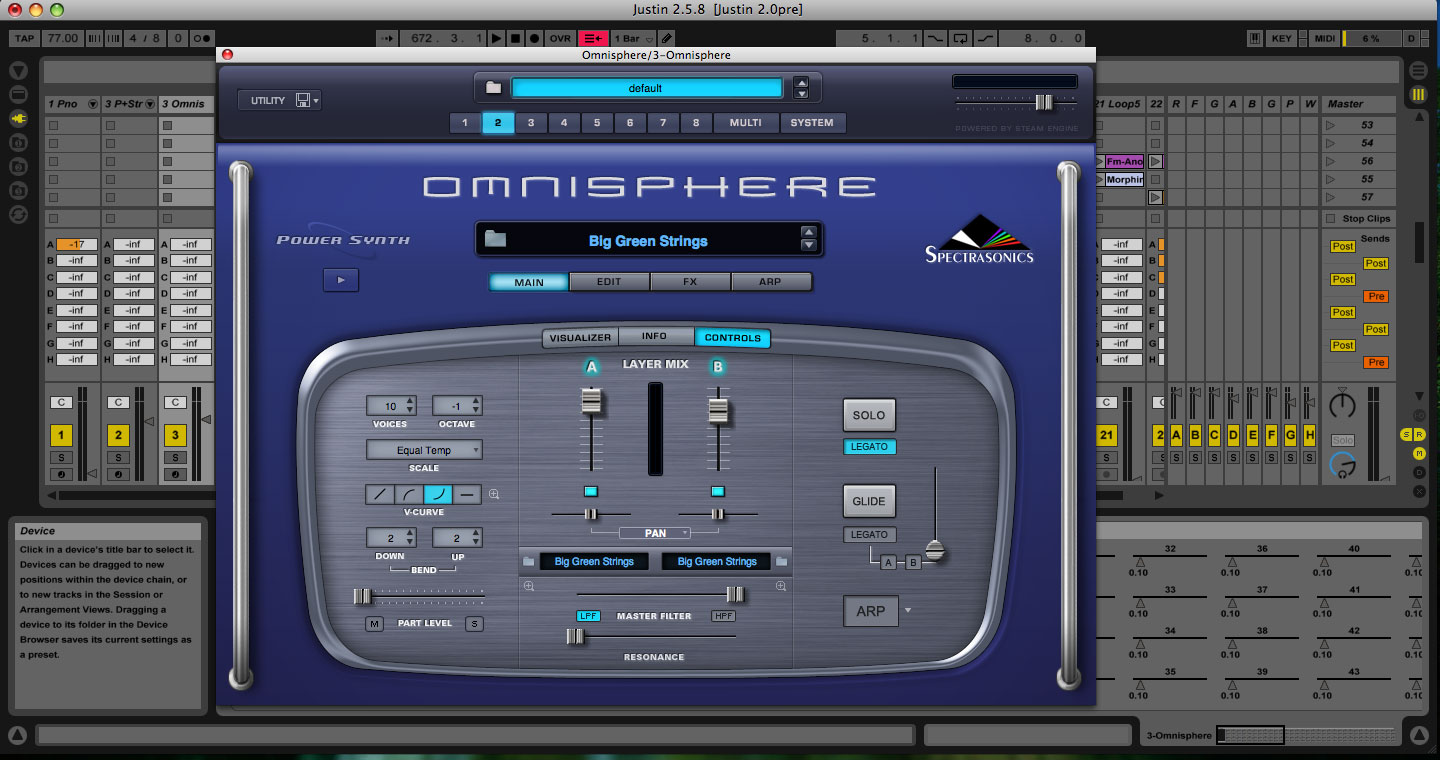Click the Mixer view icon at top right

click(x=1417, y=93)
